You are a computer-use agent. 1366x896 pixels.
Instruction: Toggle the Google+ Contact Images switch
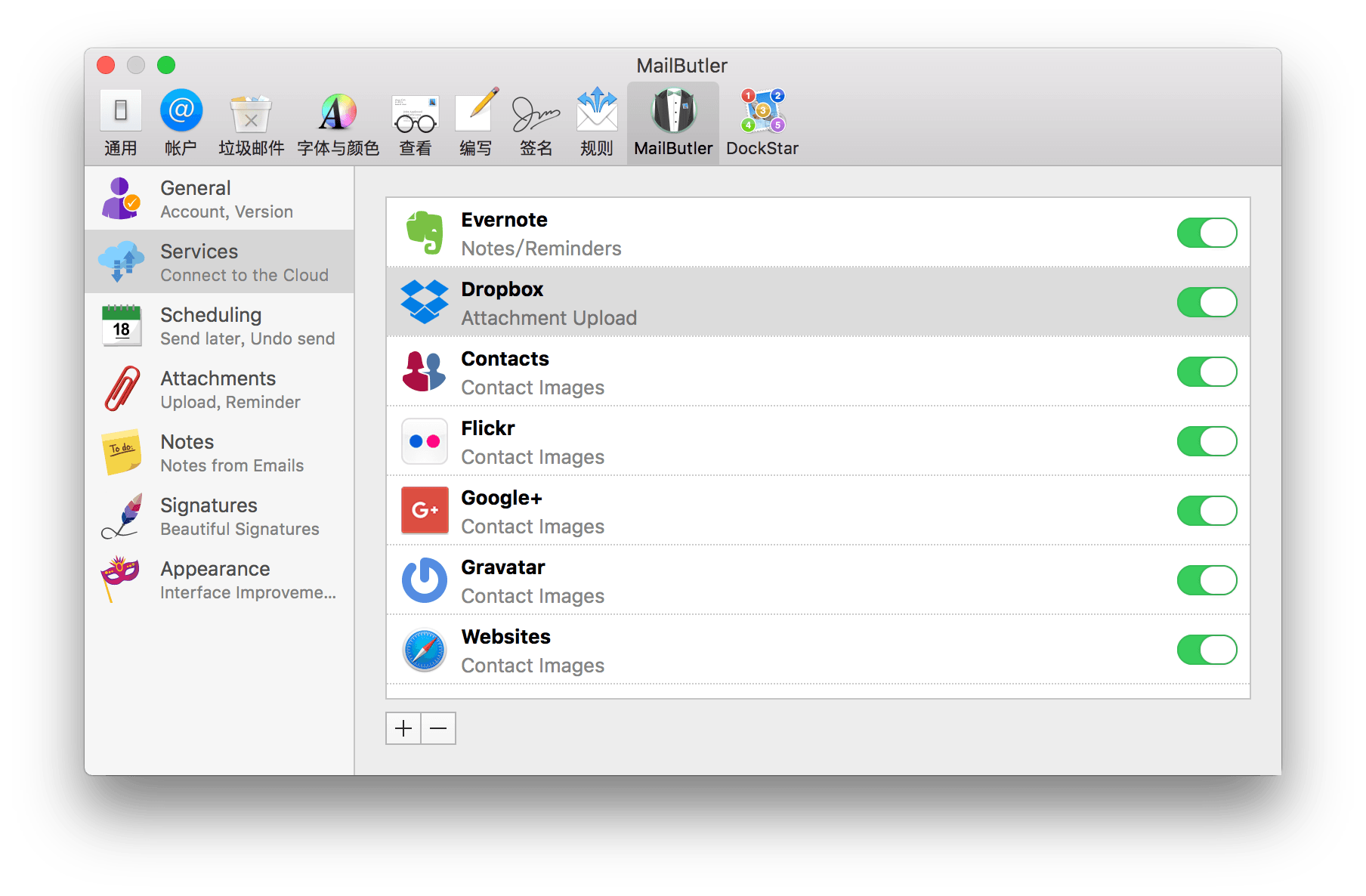coord(1207,511)
